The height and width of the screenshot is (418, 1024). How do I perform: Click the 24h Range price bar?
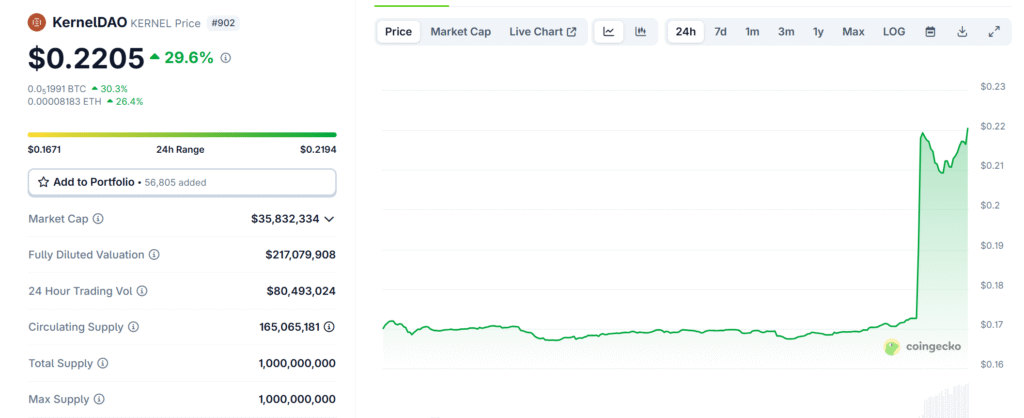(x=182, y=134)
